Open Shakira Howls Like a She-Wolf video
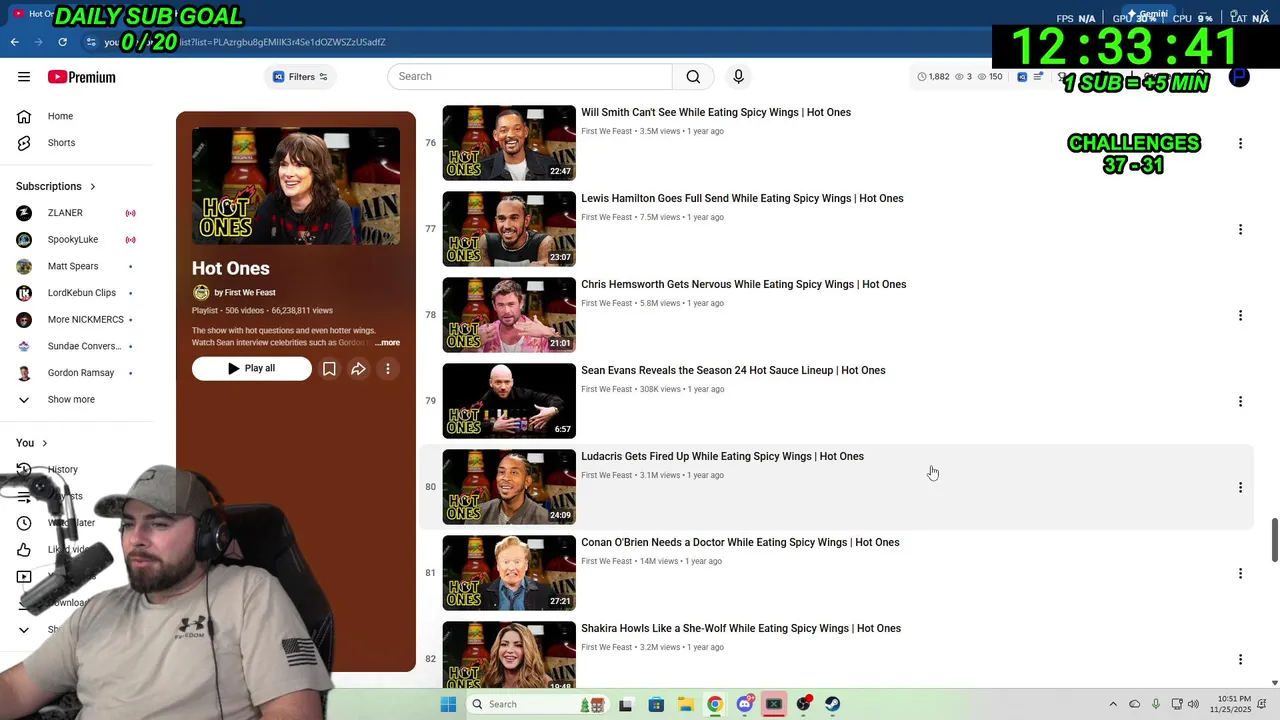1280x720 pixels. coord(741,629)
